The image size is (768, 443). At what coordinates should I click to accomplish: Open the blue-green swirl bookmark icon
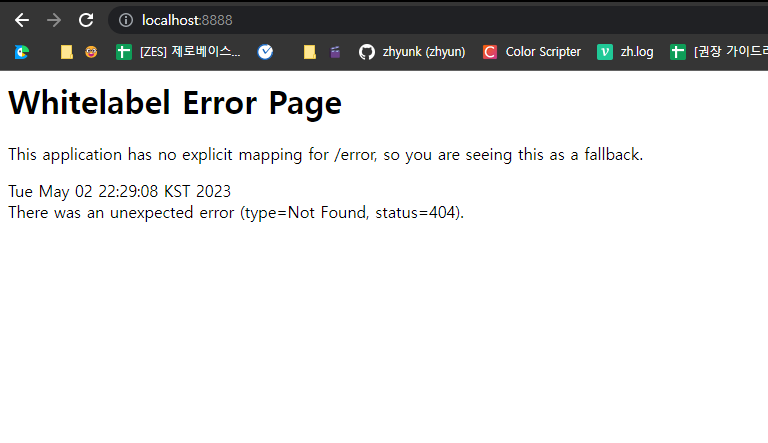tap(22, 51)
